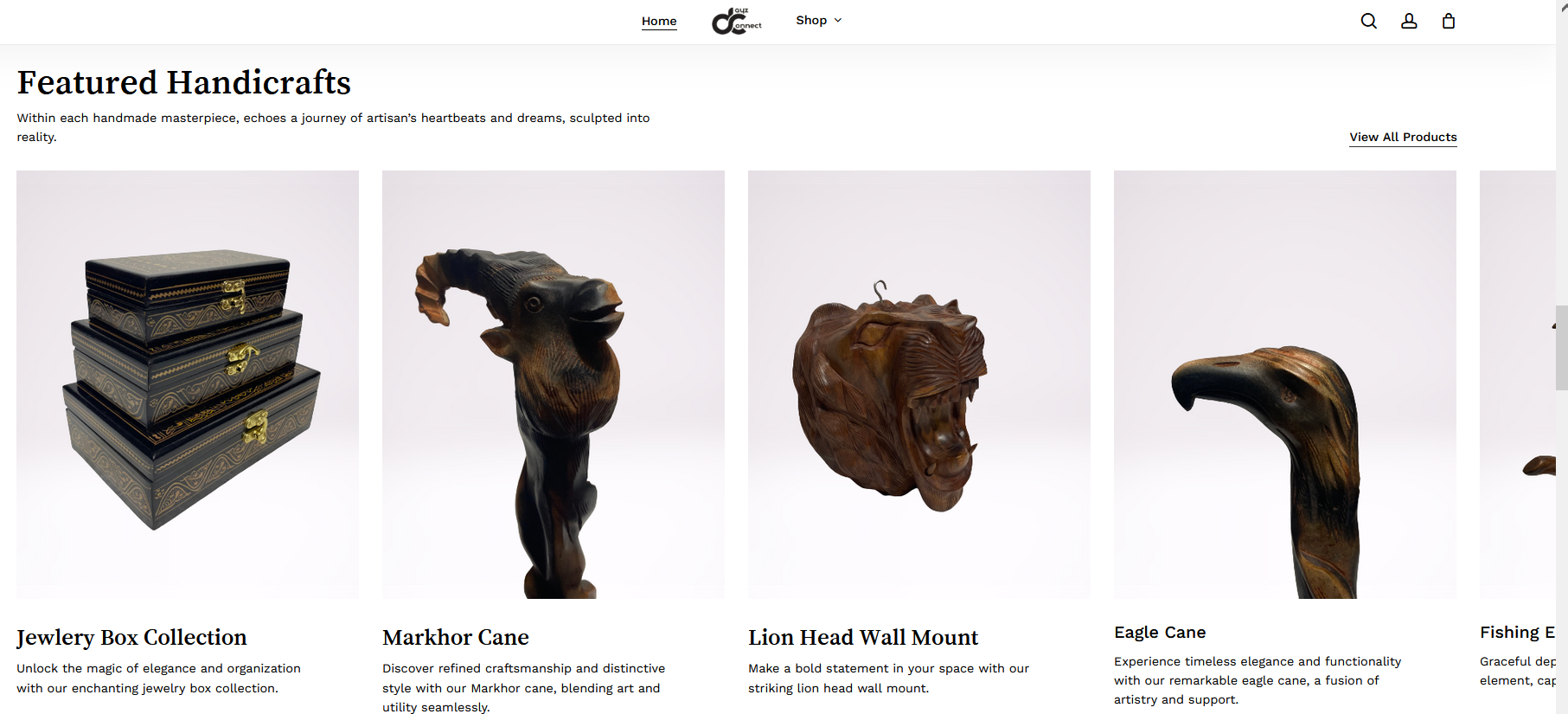This screenshot has height=714, width=1568.
Task: Open the Lion Head Wall Mount title
Action: 863,637
